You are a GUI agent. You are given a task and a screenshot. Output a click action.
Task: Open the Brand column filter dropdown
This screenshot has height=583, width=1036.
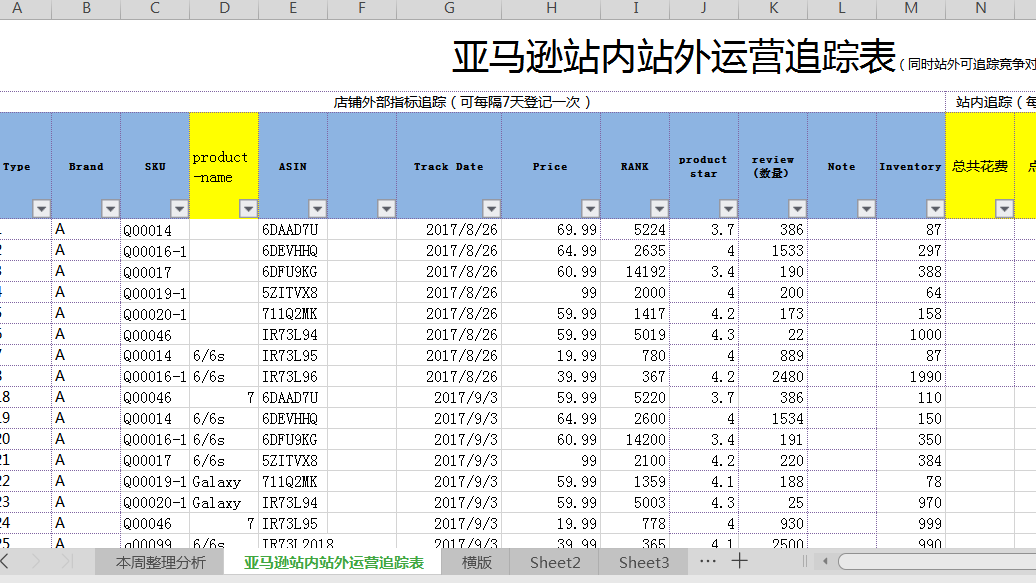coord(110,209)
